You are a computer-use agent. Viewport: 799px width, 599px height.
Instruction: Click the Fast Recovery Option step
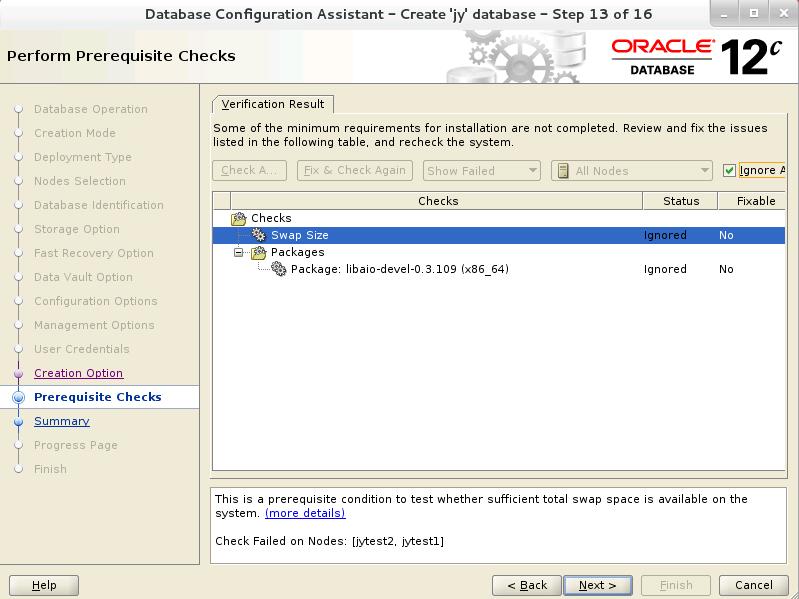click(94, 253)
